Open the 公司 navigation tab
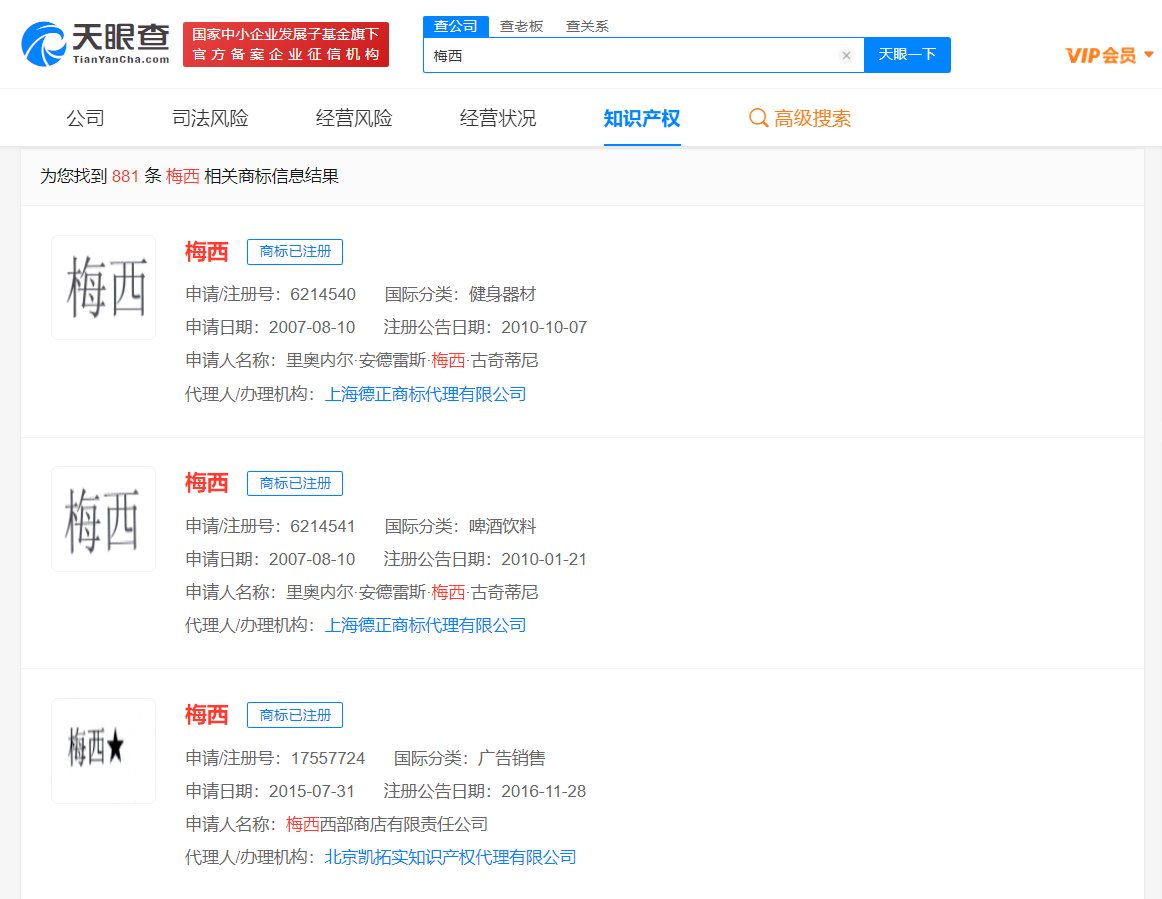Screen dimensions: 1162x899 (85, 117)
